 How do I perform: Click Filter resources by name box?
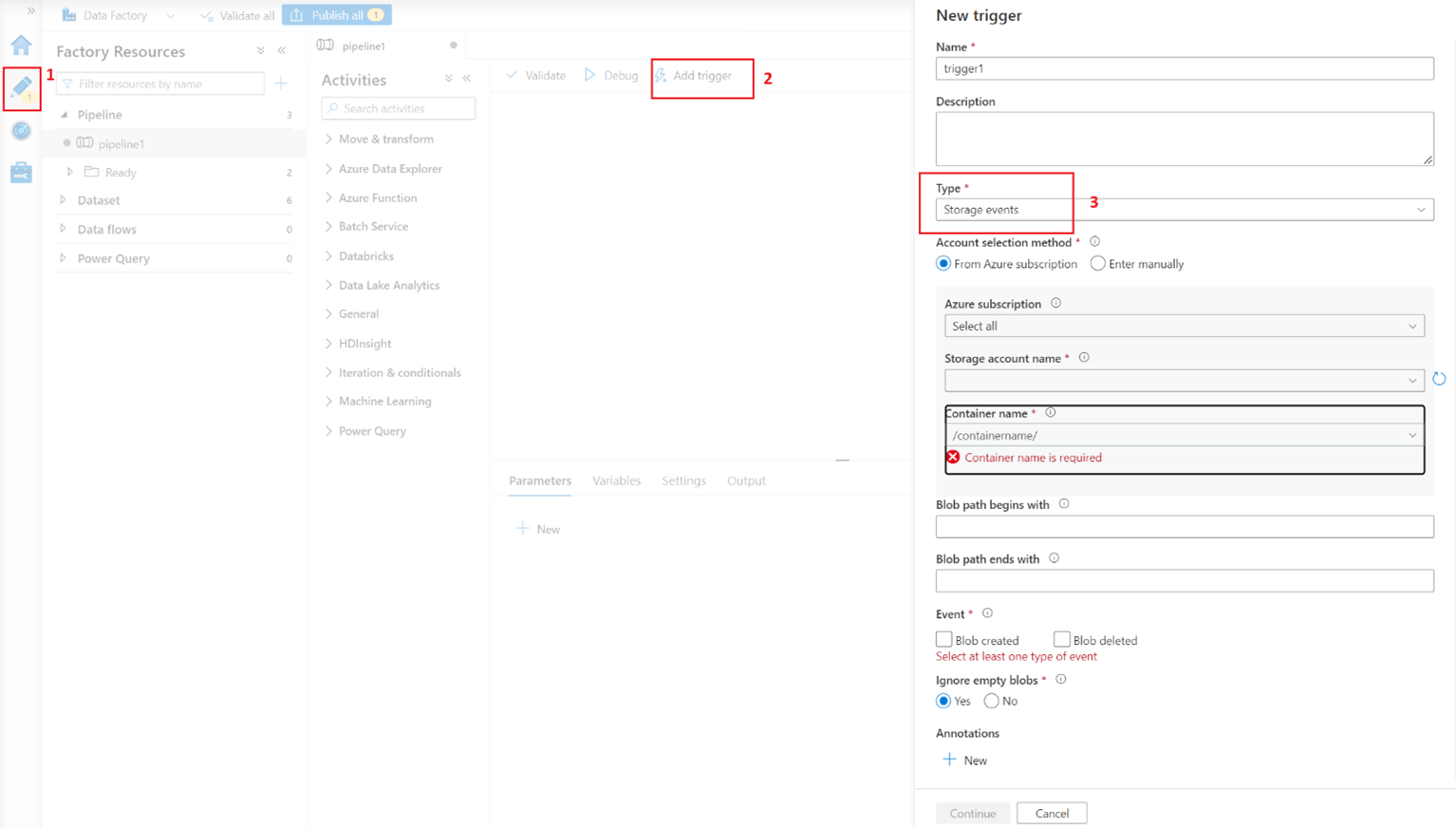point(160,84)
